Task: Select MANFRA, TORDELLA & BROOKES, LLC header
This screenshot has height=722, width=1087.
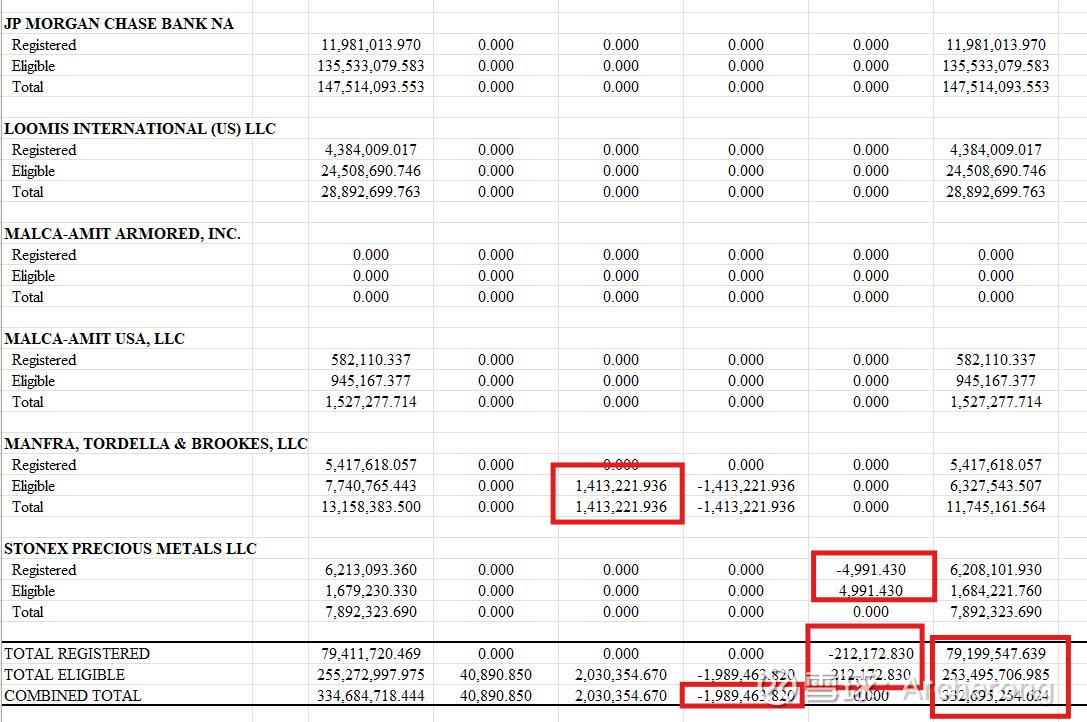Action: click(156, 444)
